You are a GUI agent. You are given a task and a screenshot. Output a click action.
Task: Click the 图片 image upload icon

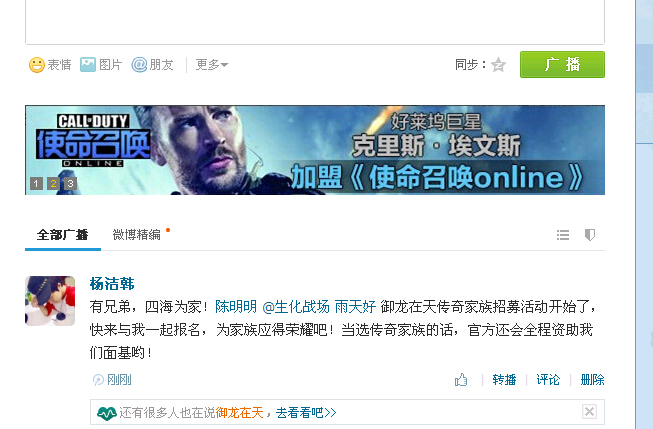coord(88,65)
